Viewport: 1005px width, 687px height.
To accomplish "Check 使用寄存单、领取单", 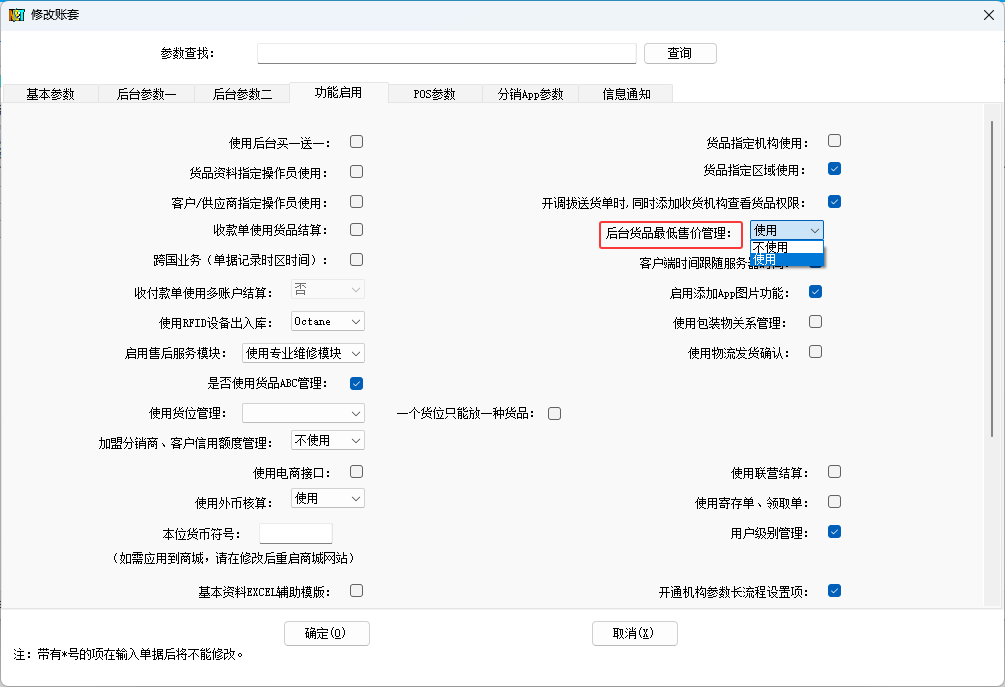I will coord(835,502).
